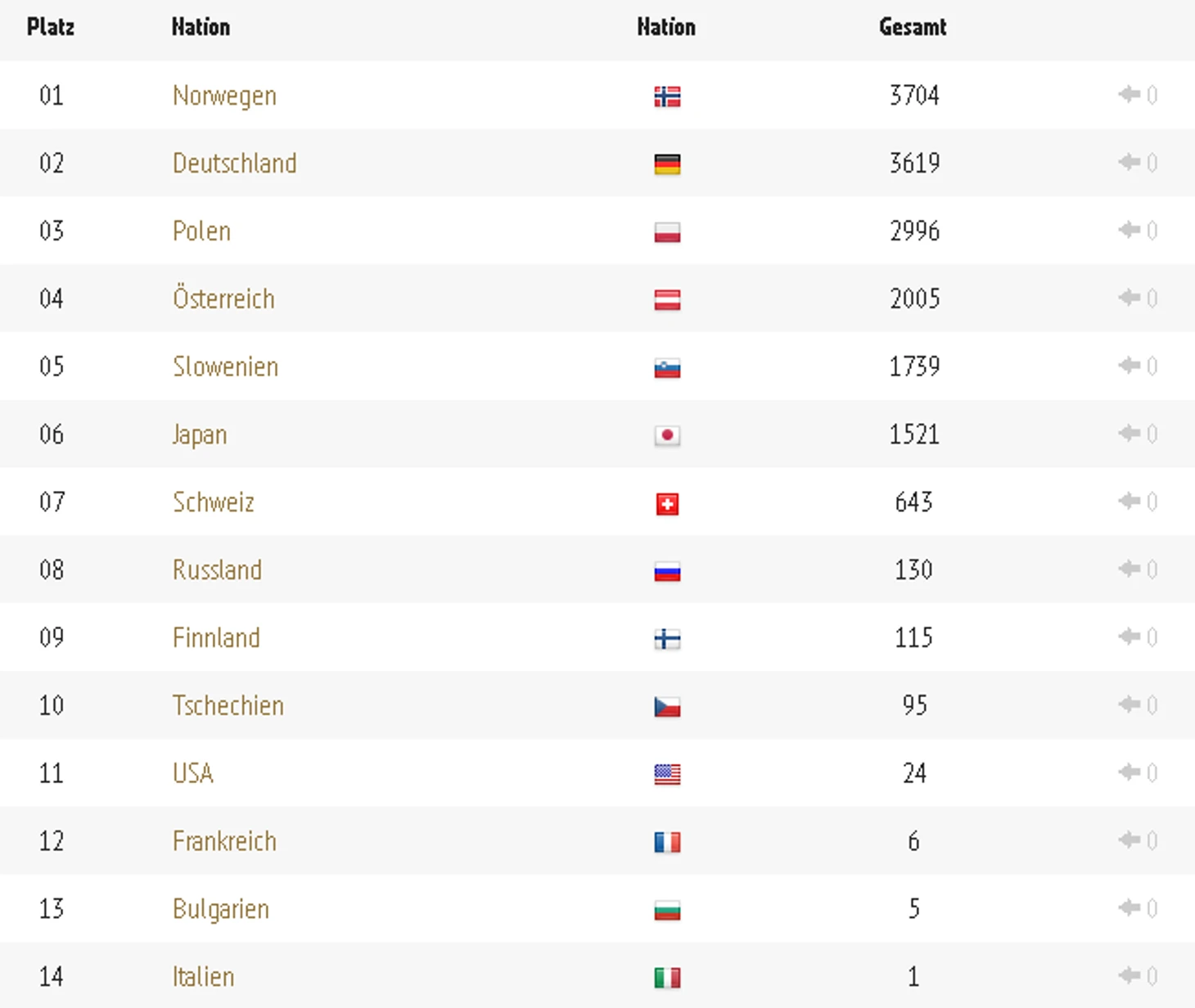Click the Switzerland flag icon

[667, 503]
